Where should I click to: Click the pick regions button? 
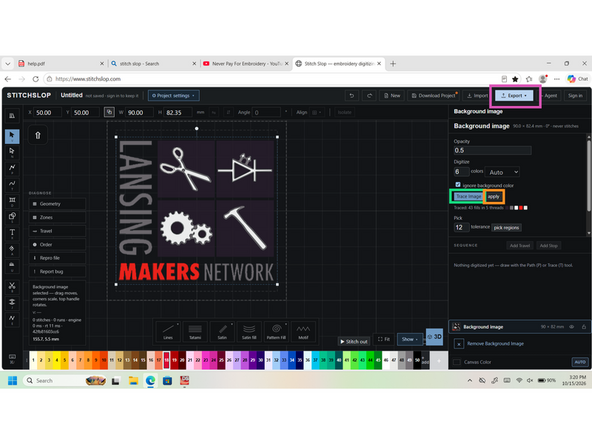point(506,227)
